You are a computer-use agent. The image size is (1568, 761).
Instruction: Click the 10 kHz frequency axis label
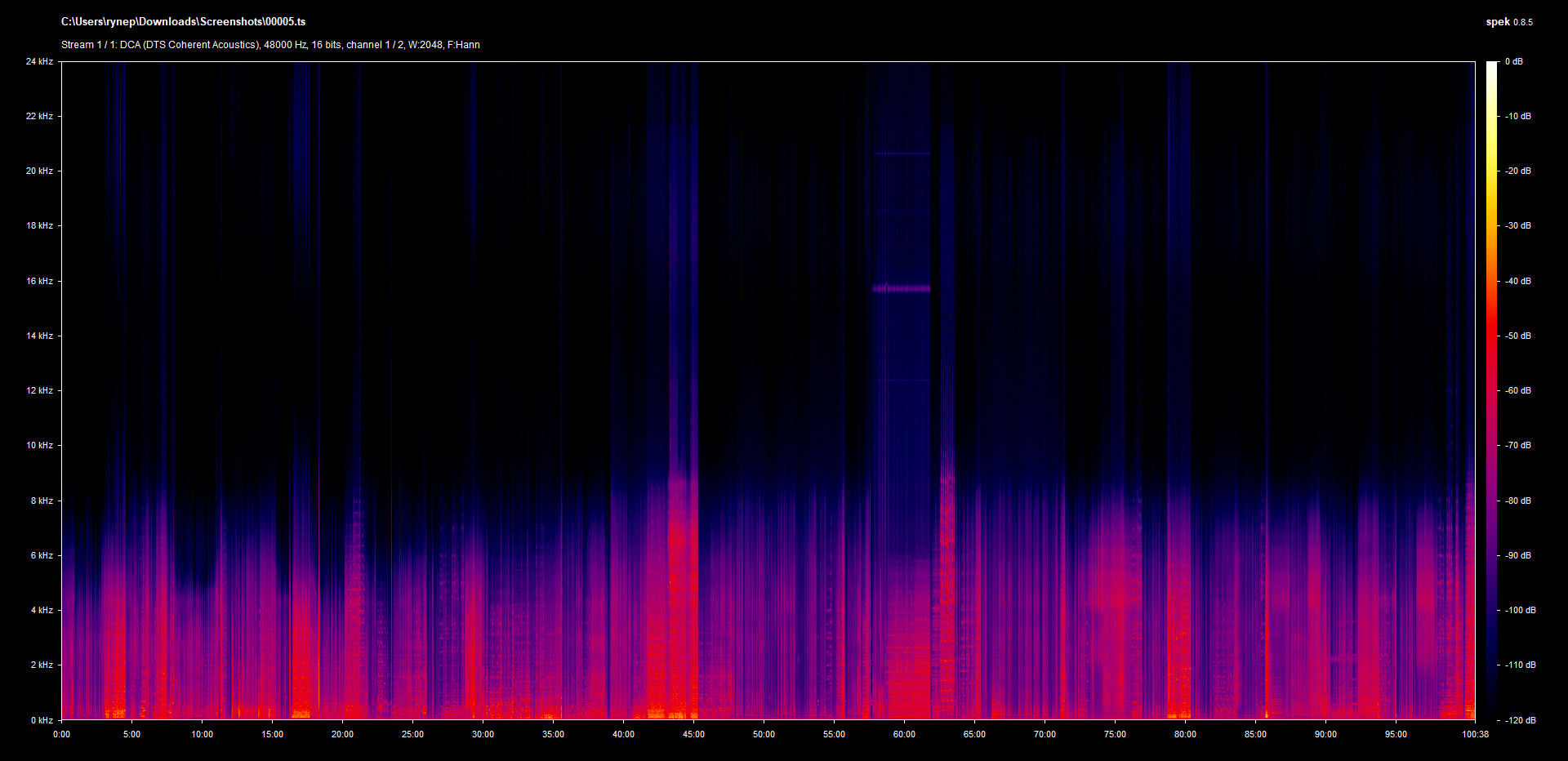pyautogui.click(x=39, y=446)
